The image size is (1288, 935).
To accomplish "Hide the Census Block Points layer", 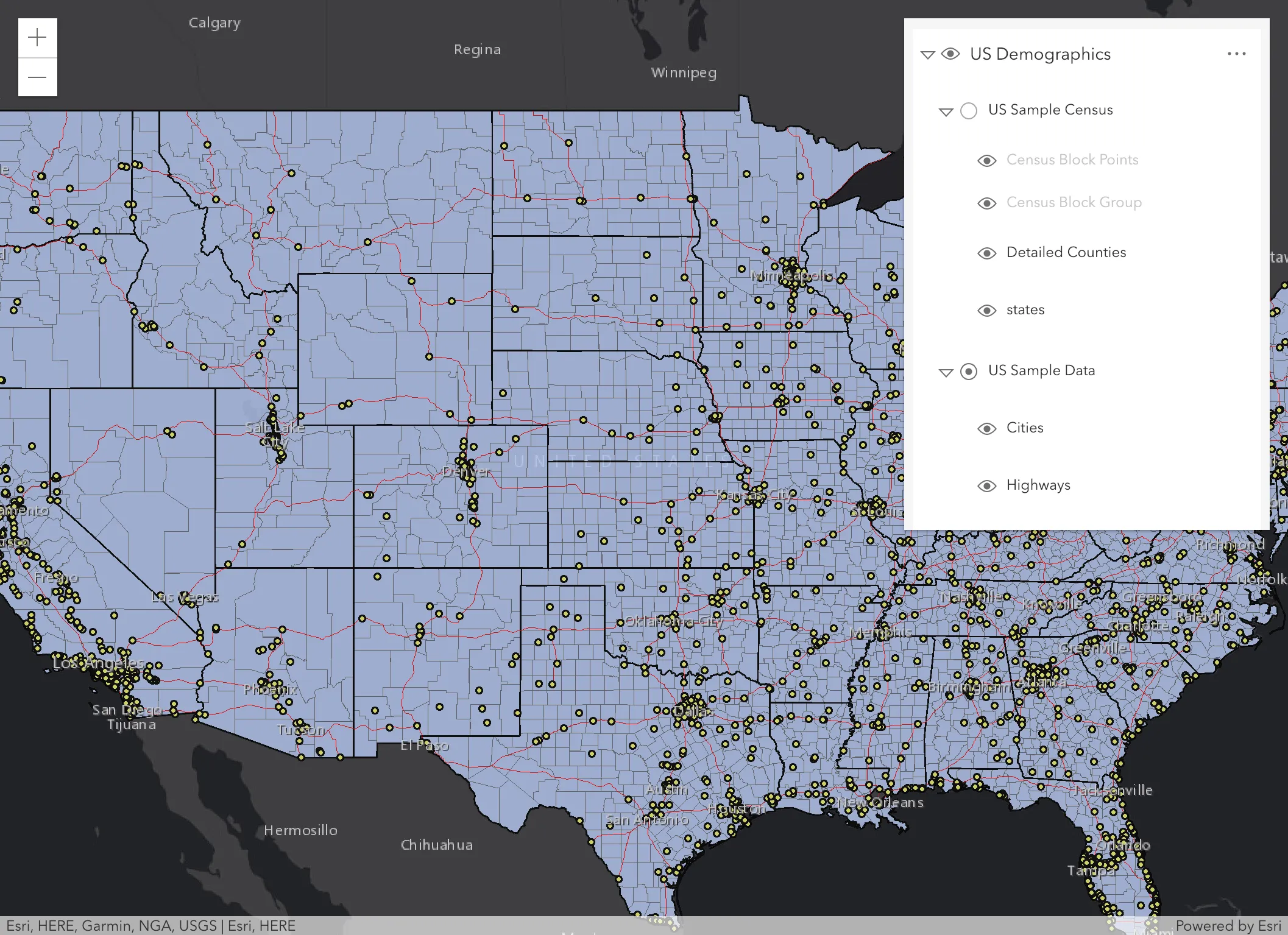I will pos(986,160).
